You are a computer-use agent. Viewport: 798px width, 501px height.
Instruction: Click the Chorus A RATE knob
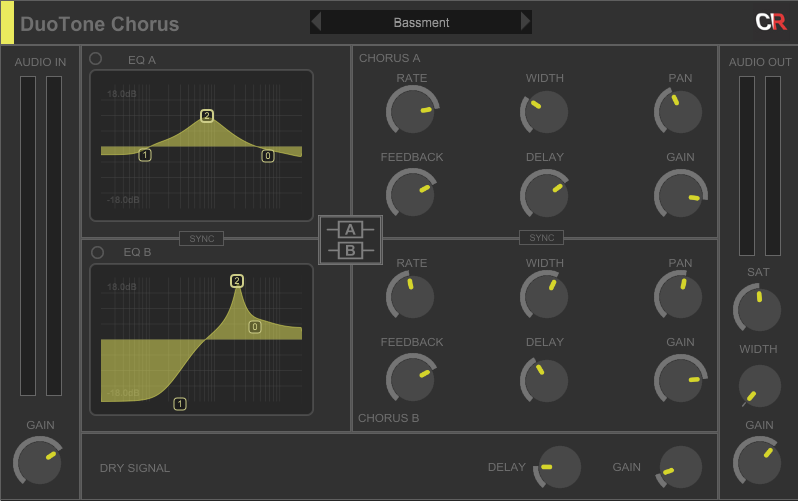(x=411, y=110)
